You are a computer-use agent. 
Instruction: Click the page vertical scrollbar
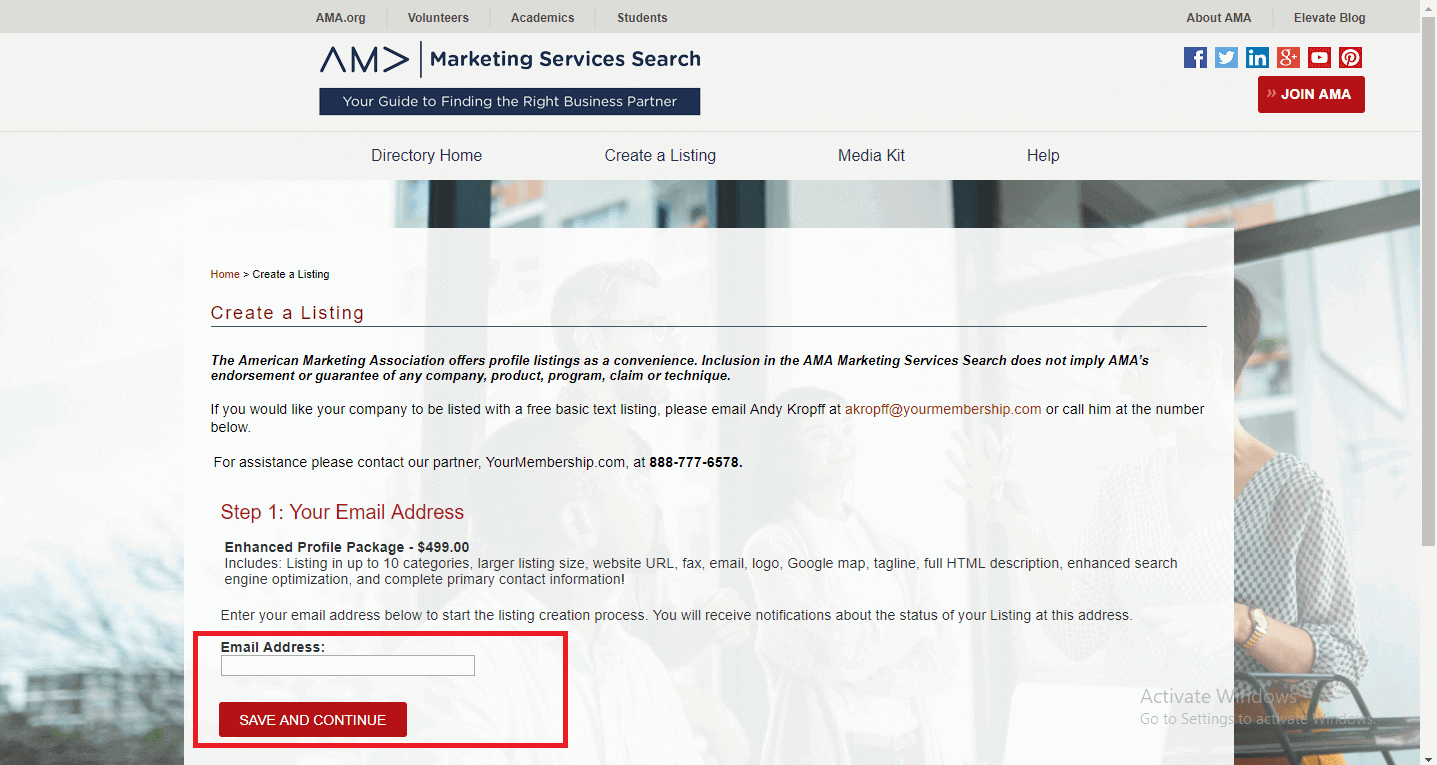[1428, 280]
